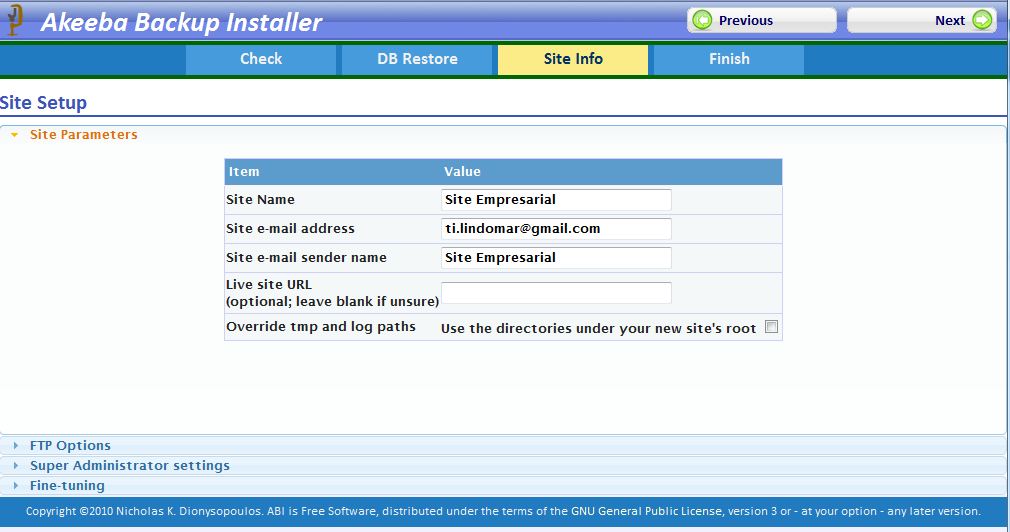Viewport: 1010px width, 532px height.
Task: Click the 'Override tmp and log paths' label
Action: 321,327
